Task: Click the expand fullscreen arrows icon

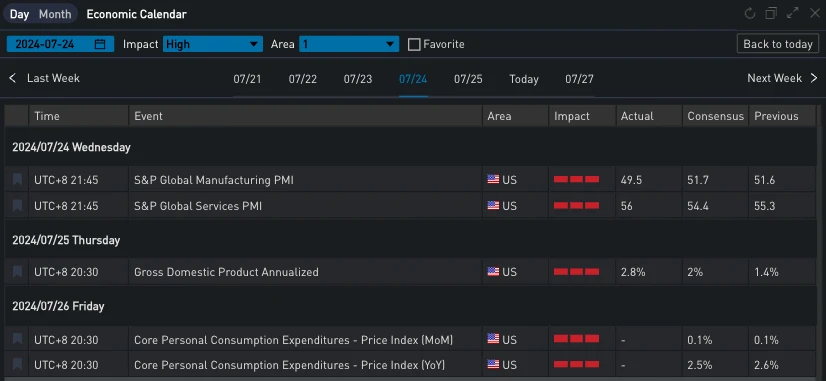Action: tap(792, 14)
